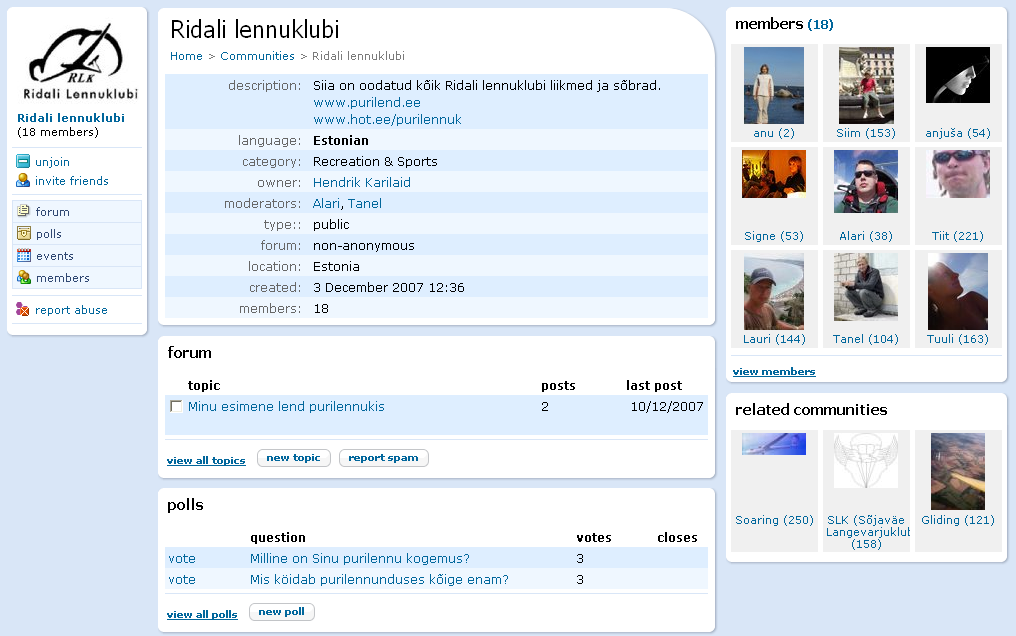Open the forum menu item in sidebar
The height and width of the screenshot is (636, 1016).
(77, 212)
